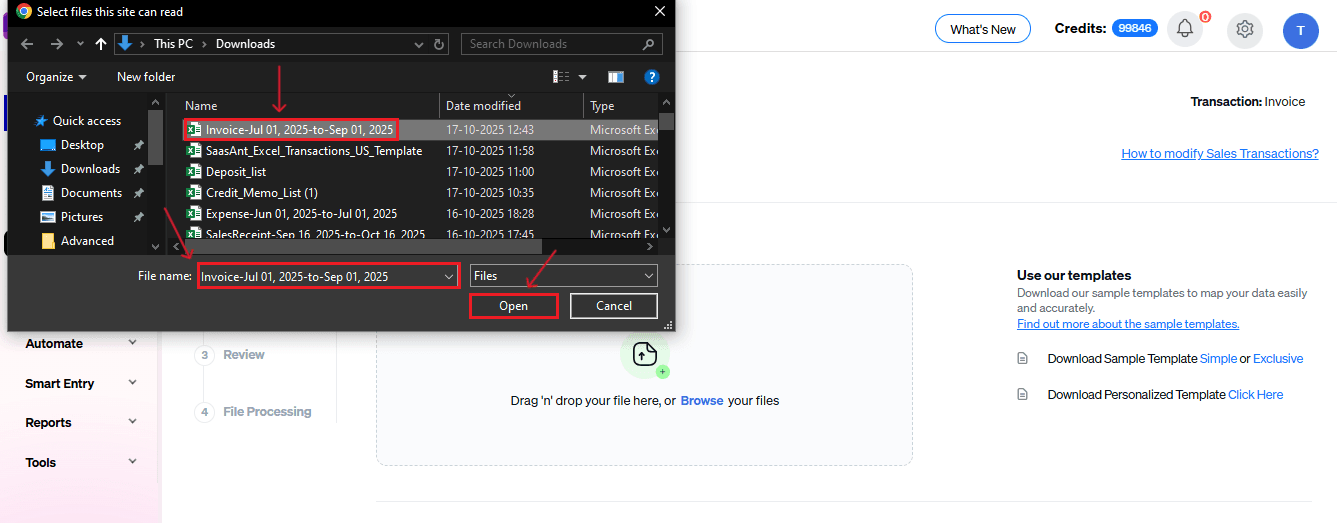Click the refresh icon in address bar
1337x523 pixels.
click(440, 44)
